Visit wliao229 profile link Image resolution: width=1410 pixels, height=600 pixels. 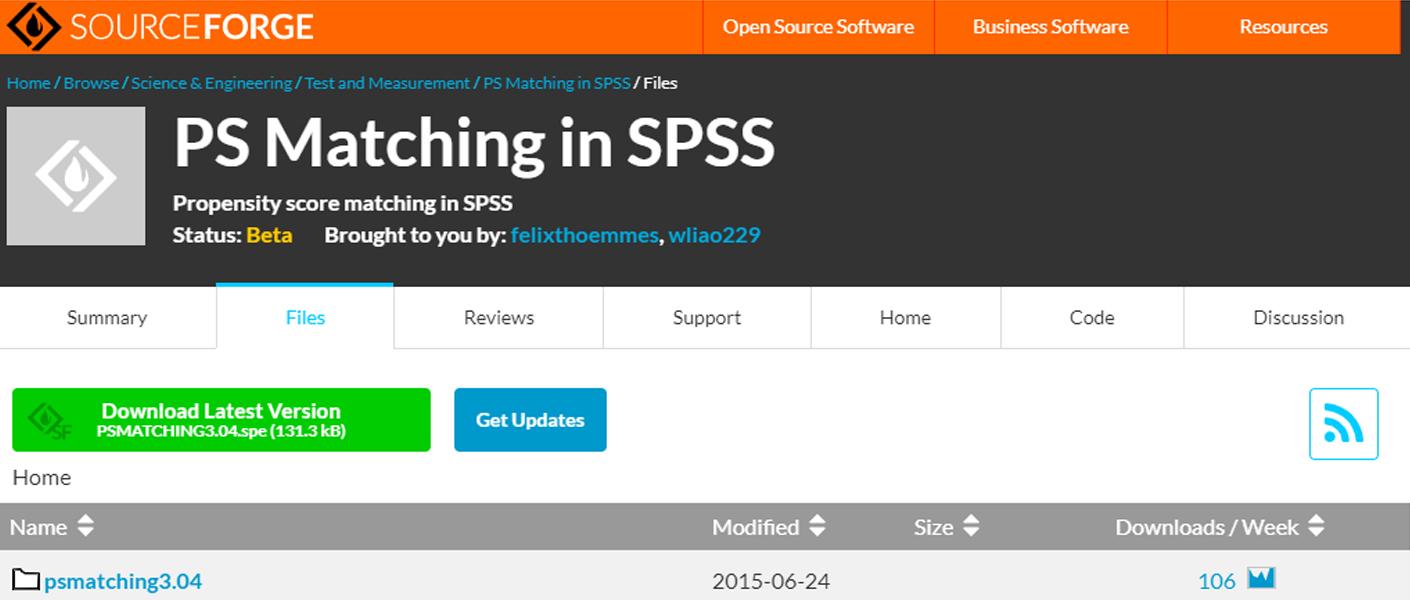pyautogui.click(x=714, y=236)
